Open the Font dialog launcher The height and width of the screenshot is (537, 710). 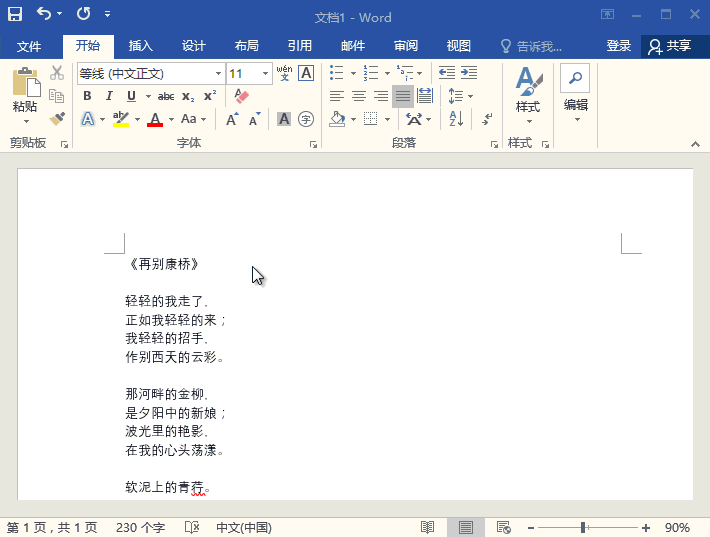click(313, 144)
